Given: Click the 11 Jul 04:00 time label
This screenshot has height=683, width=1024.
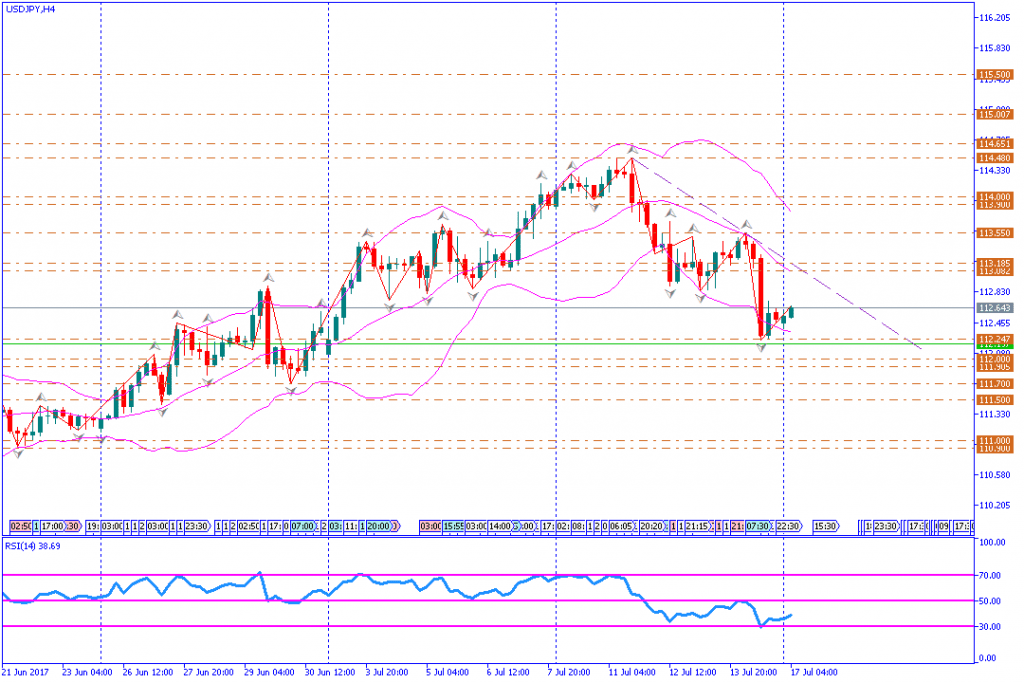Looking at the screenshot, I should click(632, 673).
